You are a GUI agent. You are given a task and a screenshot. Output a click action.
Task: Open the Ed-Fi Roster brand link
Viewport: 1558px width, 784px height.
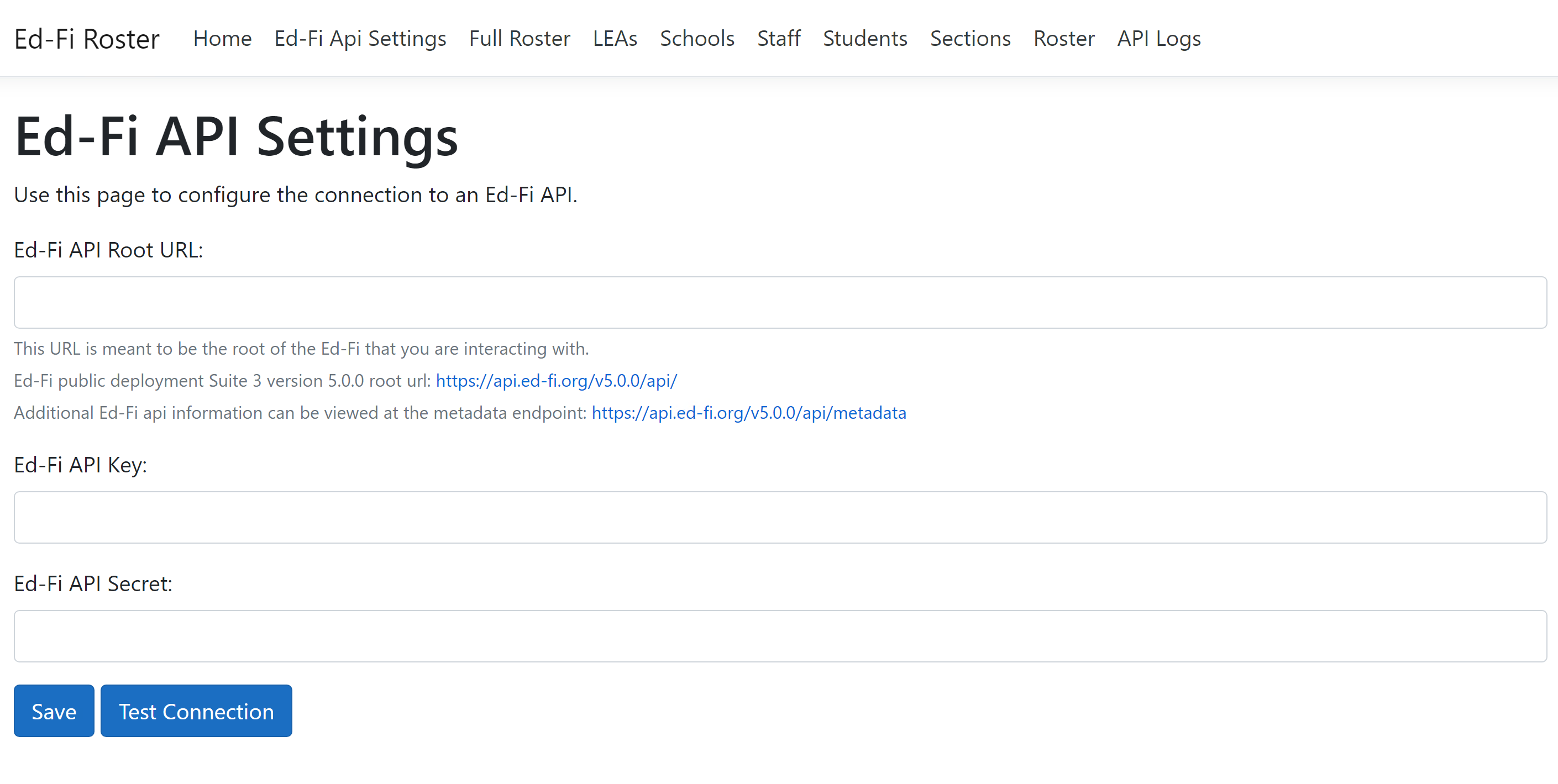(86, 39)
